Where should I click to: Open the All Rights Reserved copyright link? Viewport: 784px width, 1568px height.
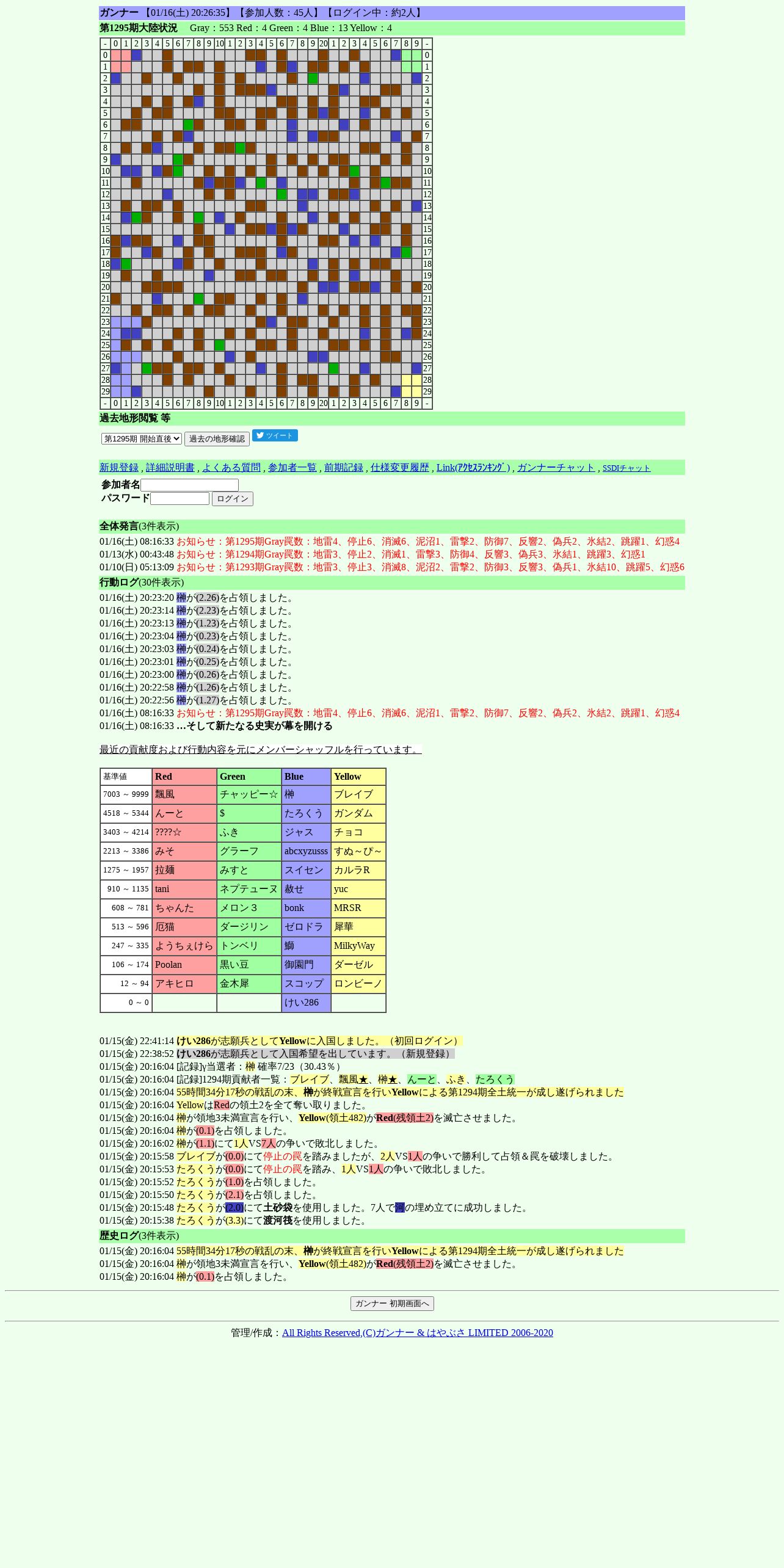tap(418, 1332)
